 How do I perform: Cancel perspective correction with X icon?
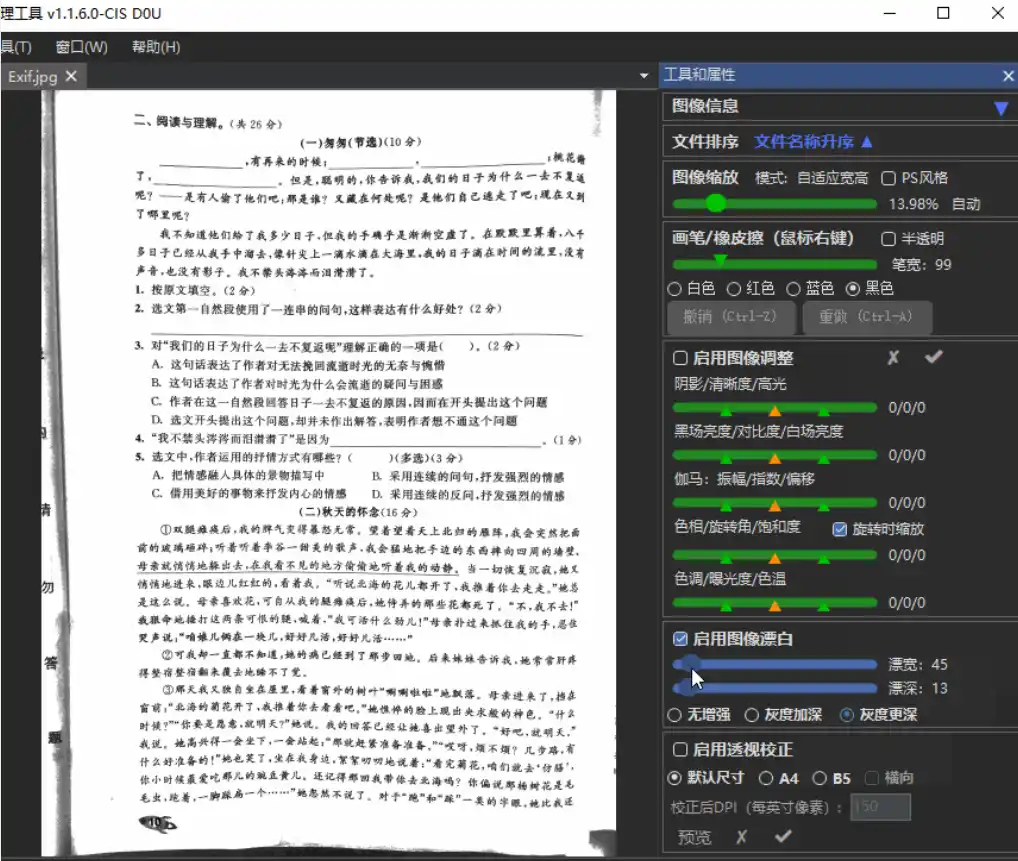tap(741, 837)
